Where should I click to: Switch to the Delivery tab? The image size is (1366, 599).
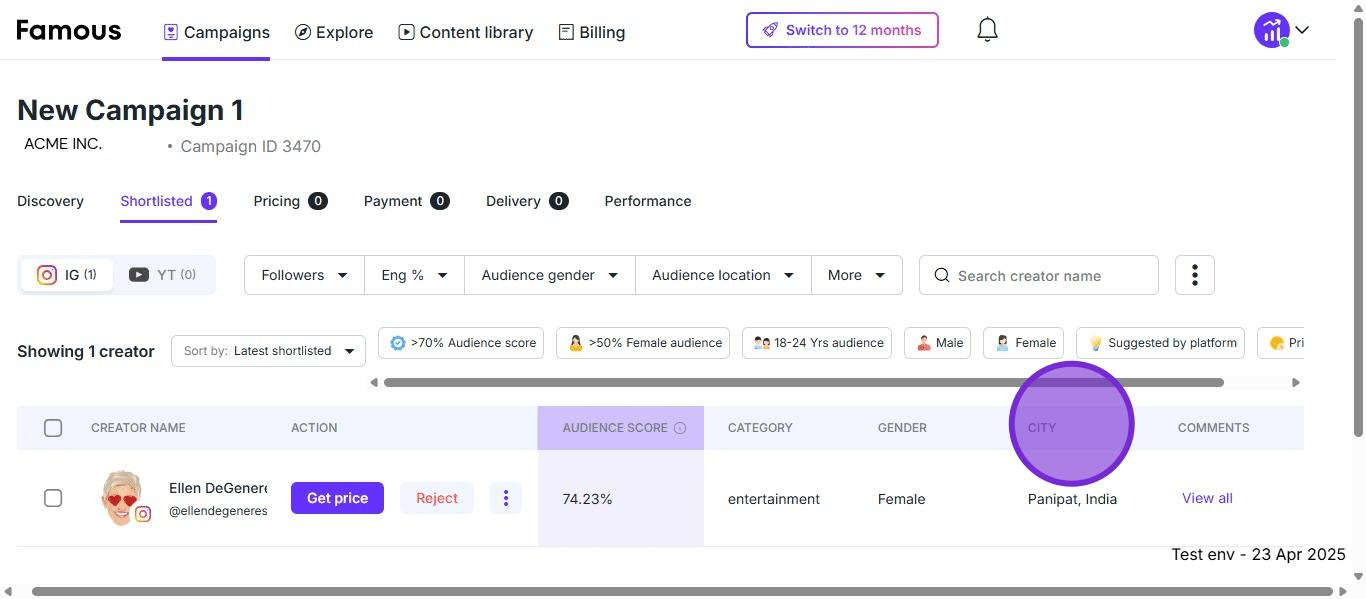[527, 201]
